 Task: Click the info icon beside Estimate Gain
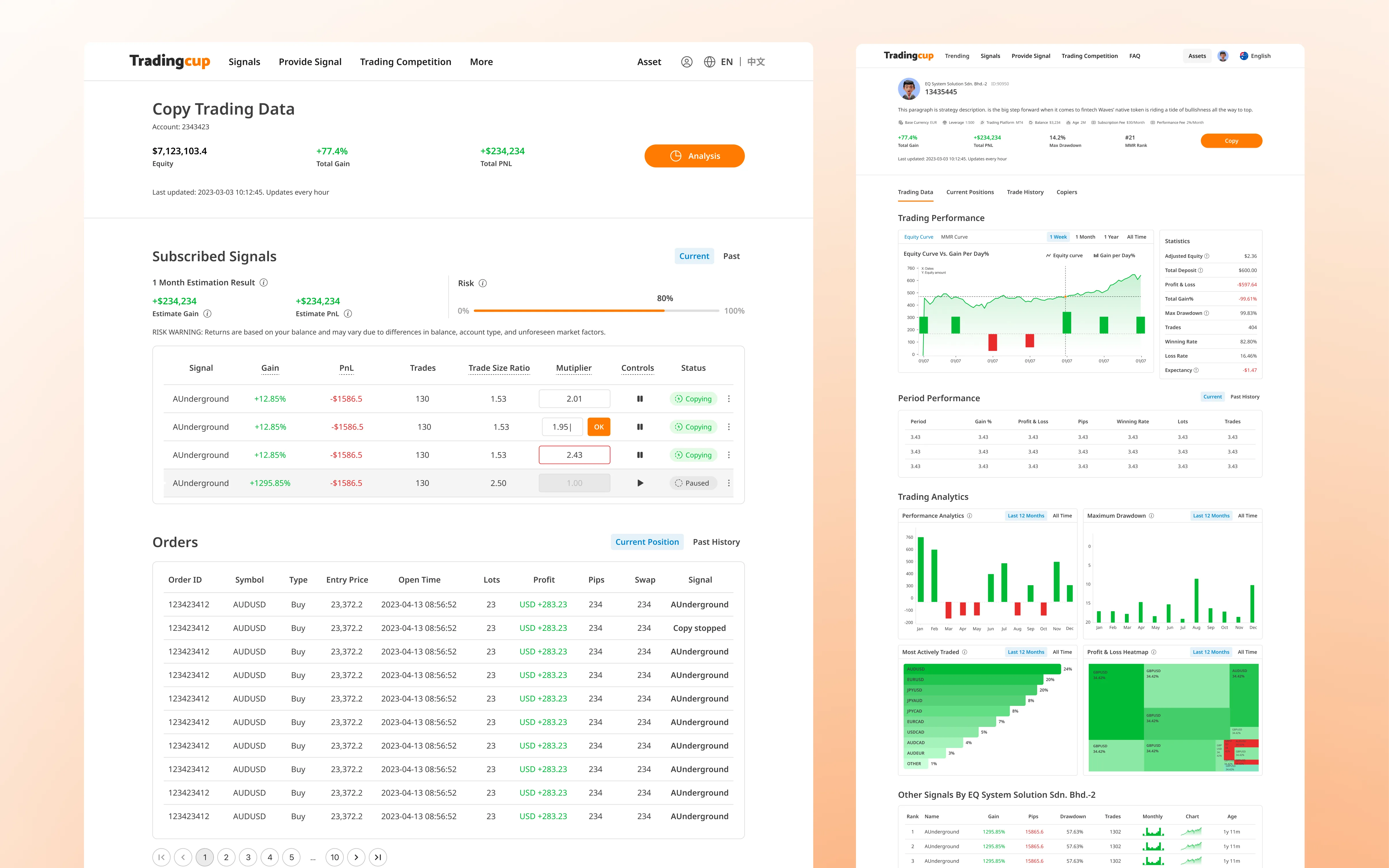[x=207, y=313]
